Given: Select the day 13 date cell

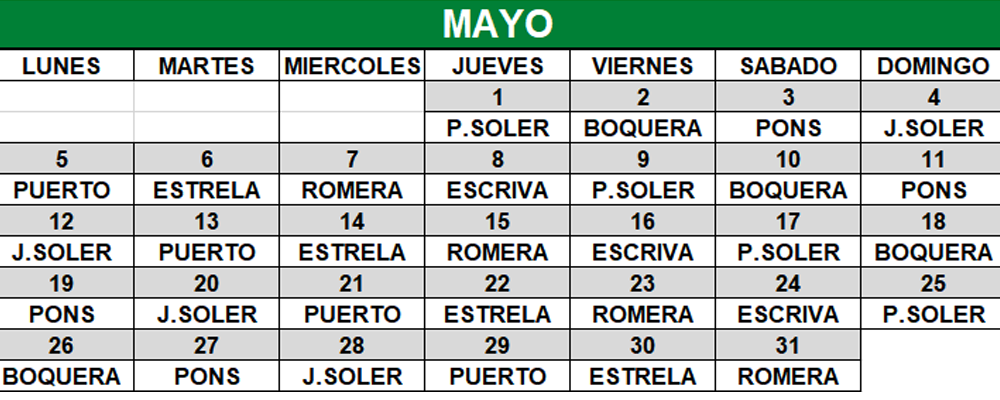Looking at the screenshot, I should coord(207,221).
